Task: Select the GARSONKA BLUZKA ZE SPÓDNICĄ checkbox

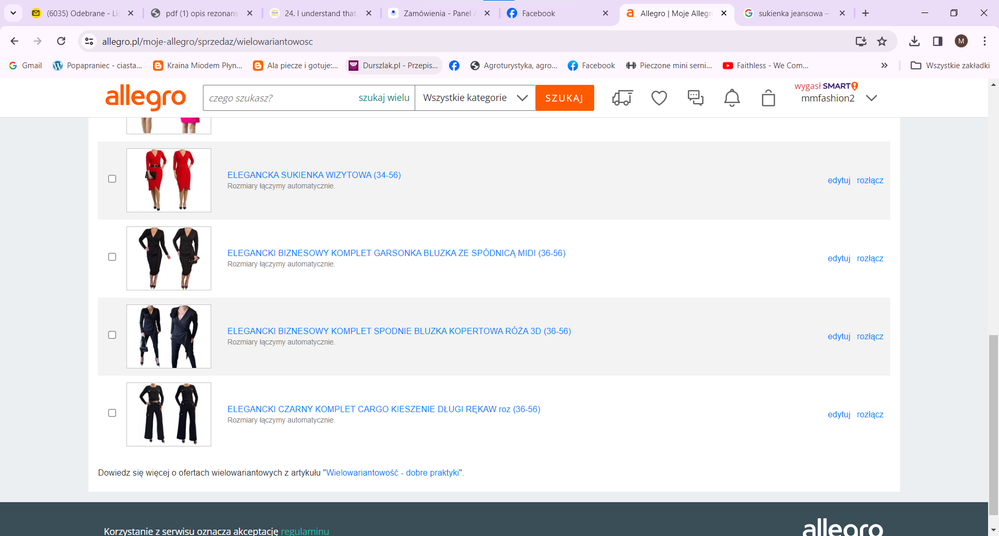Action: coord(112,257)
